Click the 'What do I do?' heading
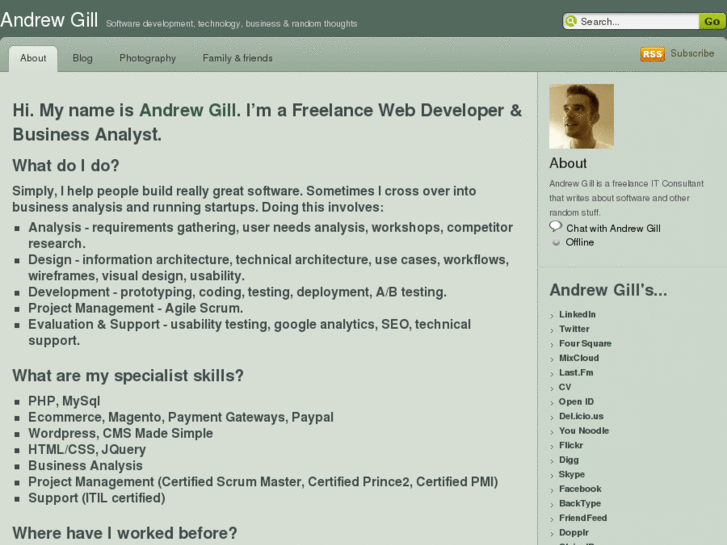The width and height of the screenshot is (727, 545). pos(66,166)
